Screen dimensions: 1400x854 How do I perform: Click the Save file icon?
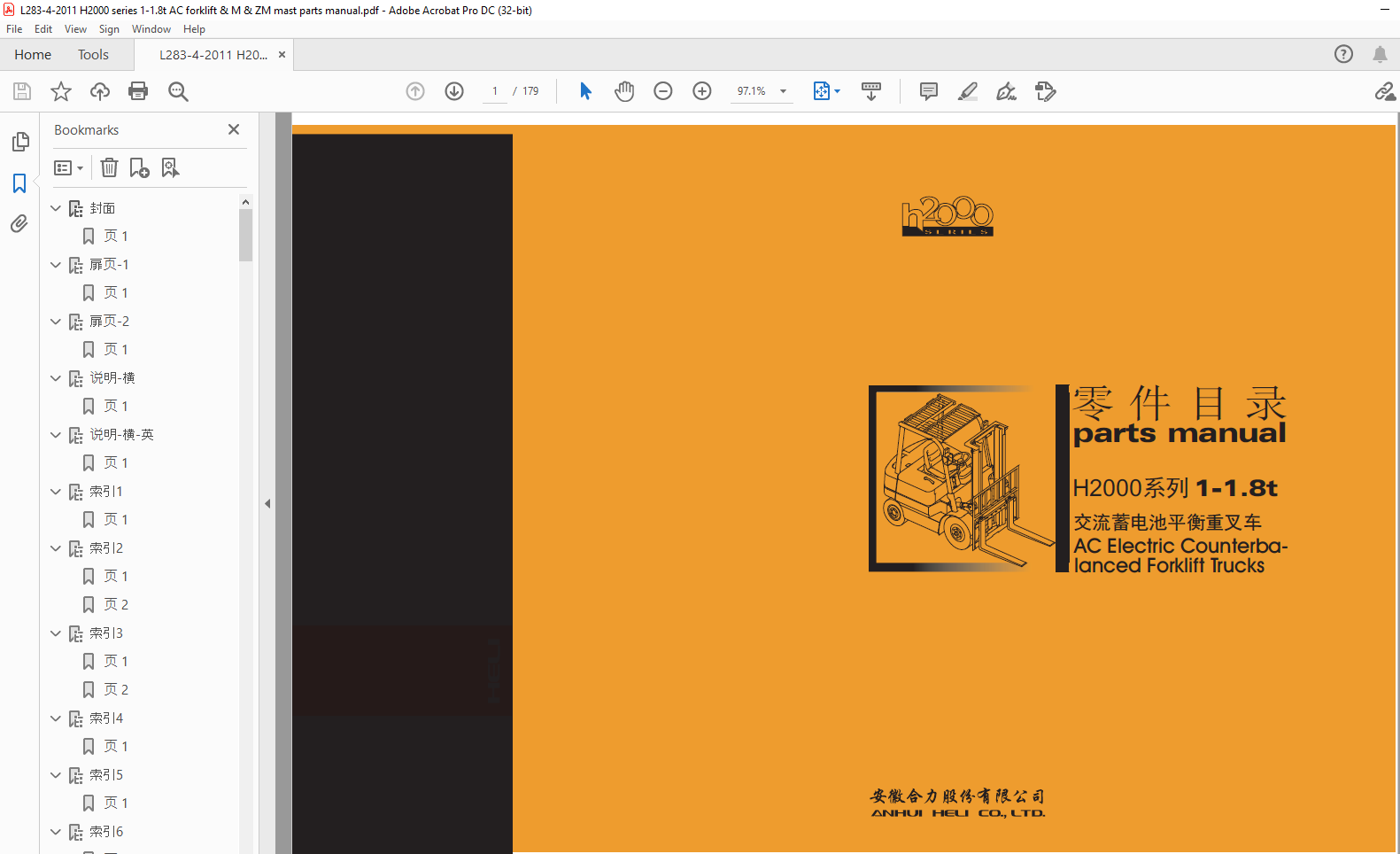tap(22, 91)
